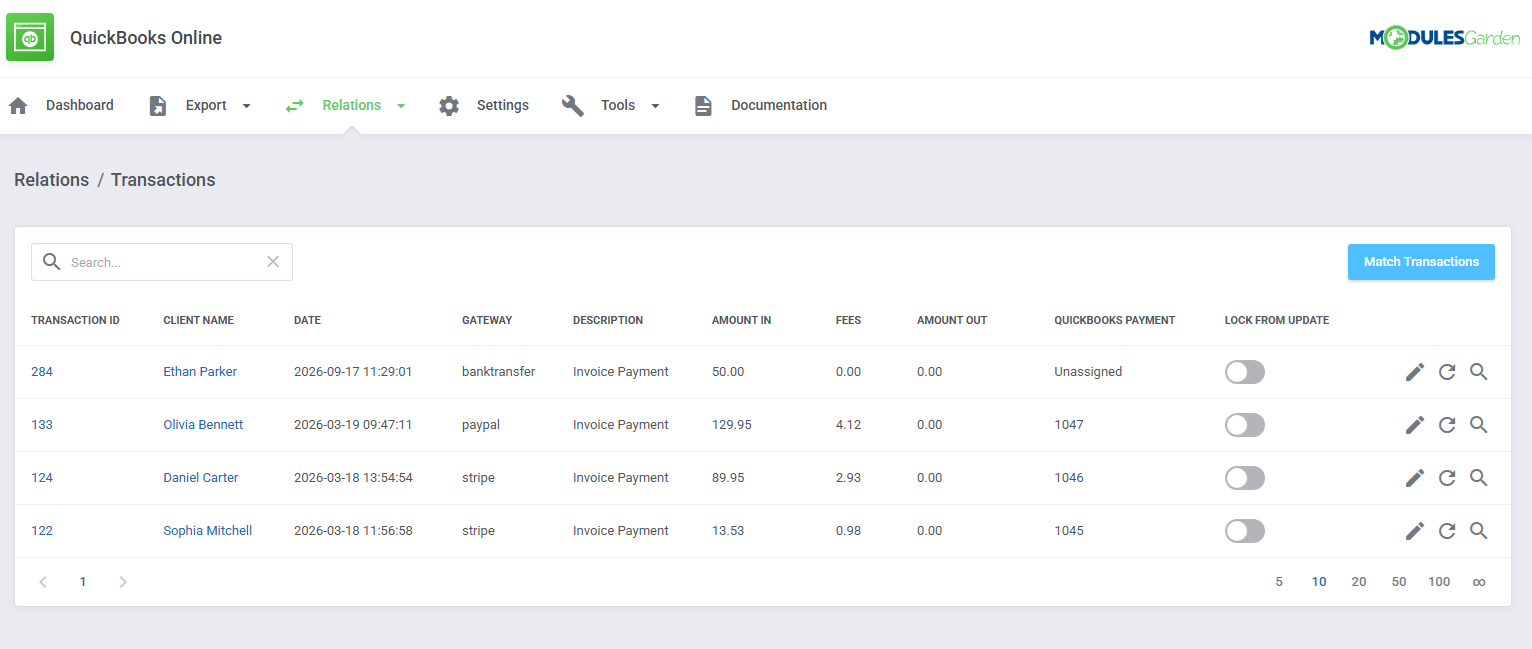Show 50 entries per page

pyautogui.click(x=1399, y=582)
